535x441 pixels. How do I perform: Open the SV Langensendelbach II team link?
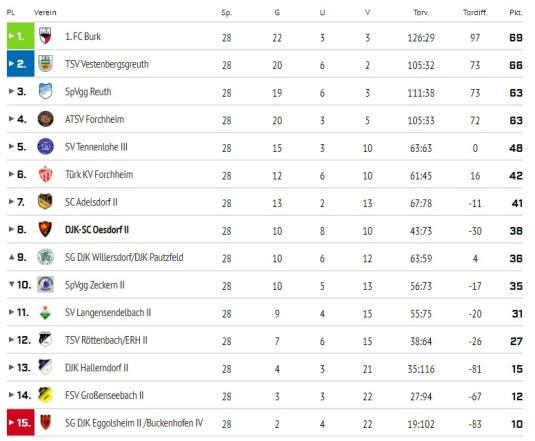[x=108, y=312]
